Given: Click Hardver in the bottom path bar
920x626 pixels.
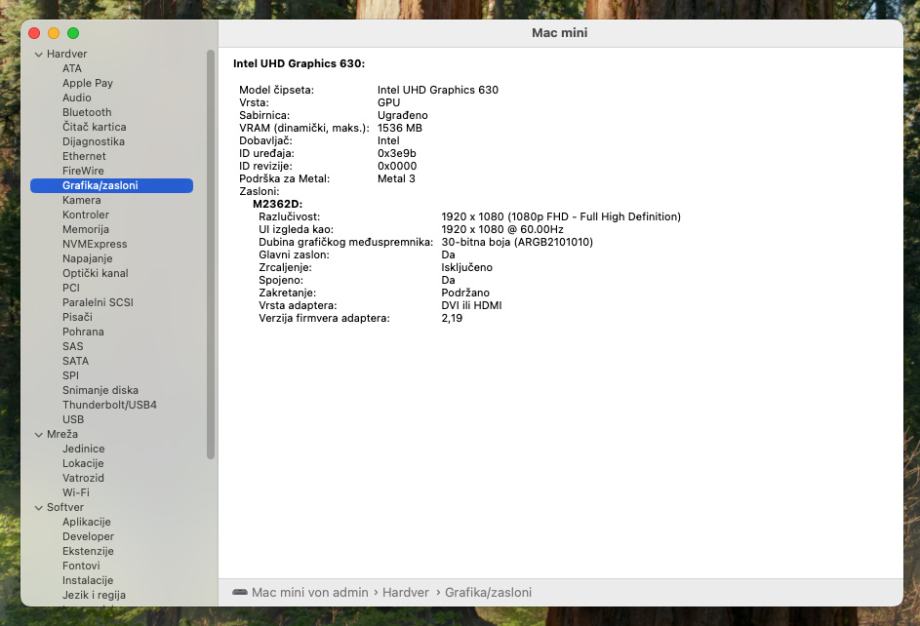Looking at the screenshot, I should click(x=405, y=593).
